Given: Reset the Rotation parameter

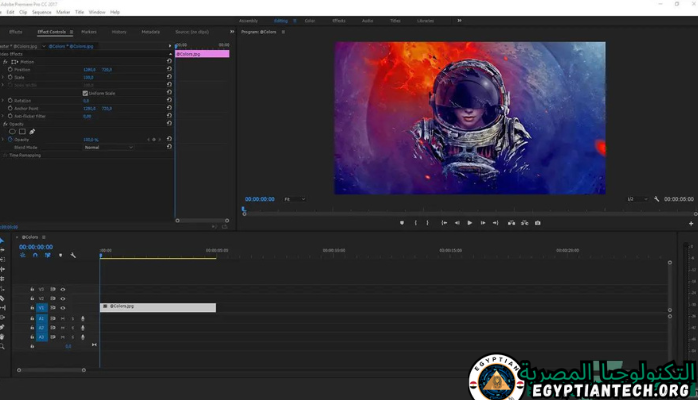Looking at the screenshot, I should [169, 101].
